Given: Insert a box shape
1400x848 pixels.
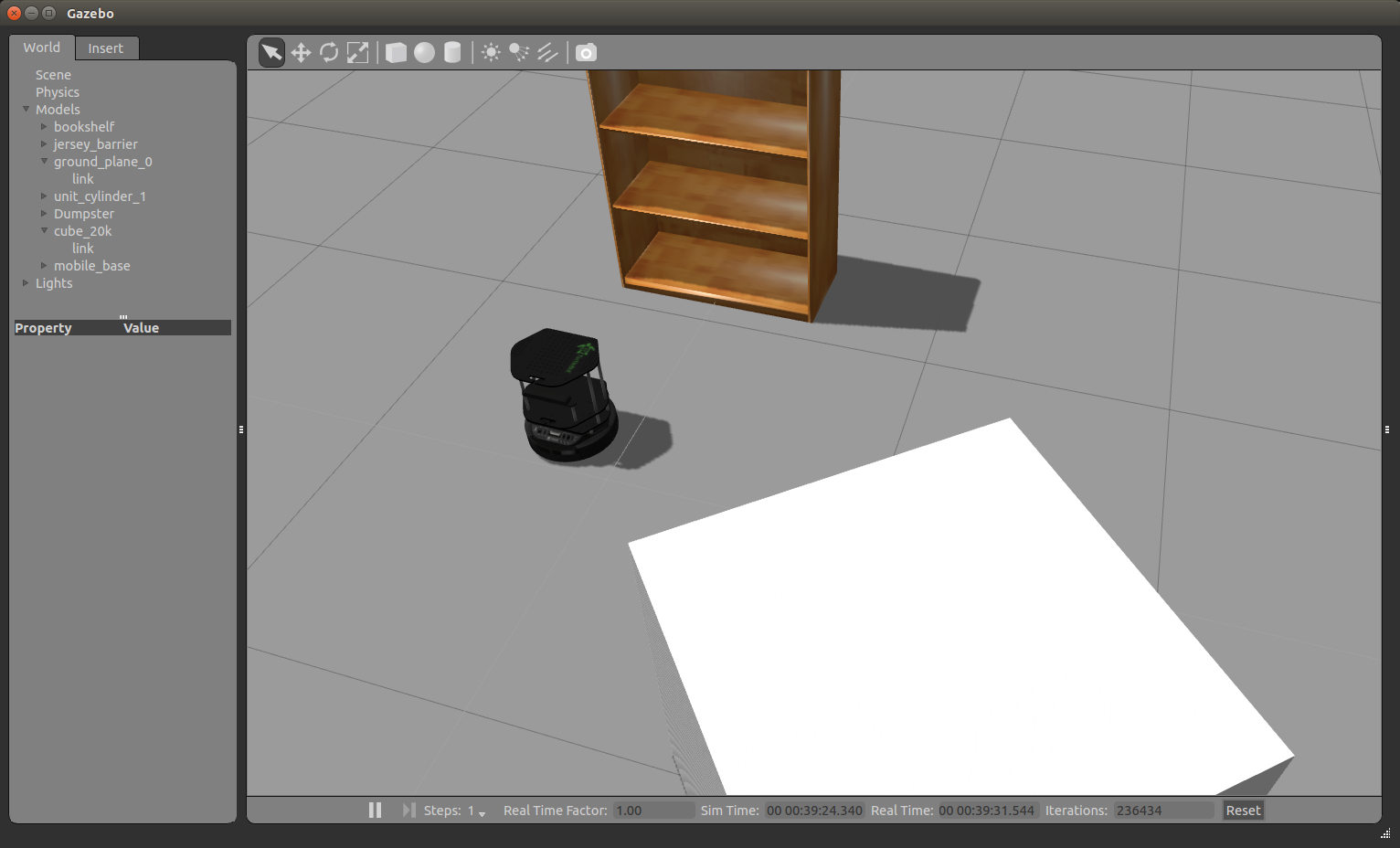Looking at the screenshot, I should (x=396, y=53).
